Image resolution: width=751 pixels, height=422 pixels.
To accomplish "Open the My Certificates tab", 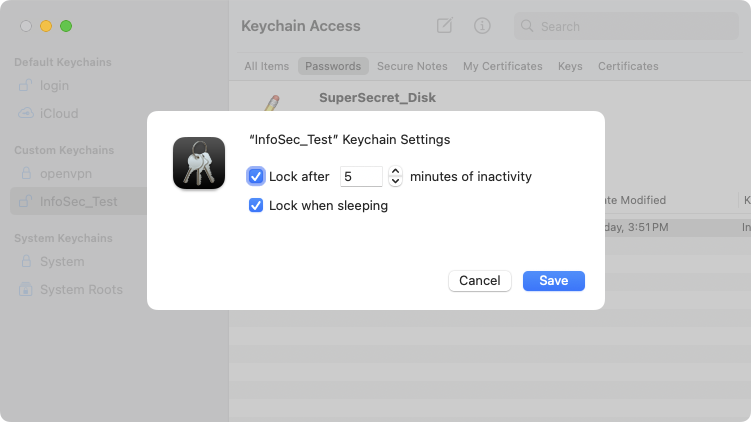I will coord(502,66).
